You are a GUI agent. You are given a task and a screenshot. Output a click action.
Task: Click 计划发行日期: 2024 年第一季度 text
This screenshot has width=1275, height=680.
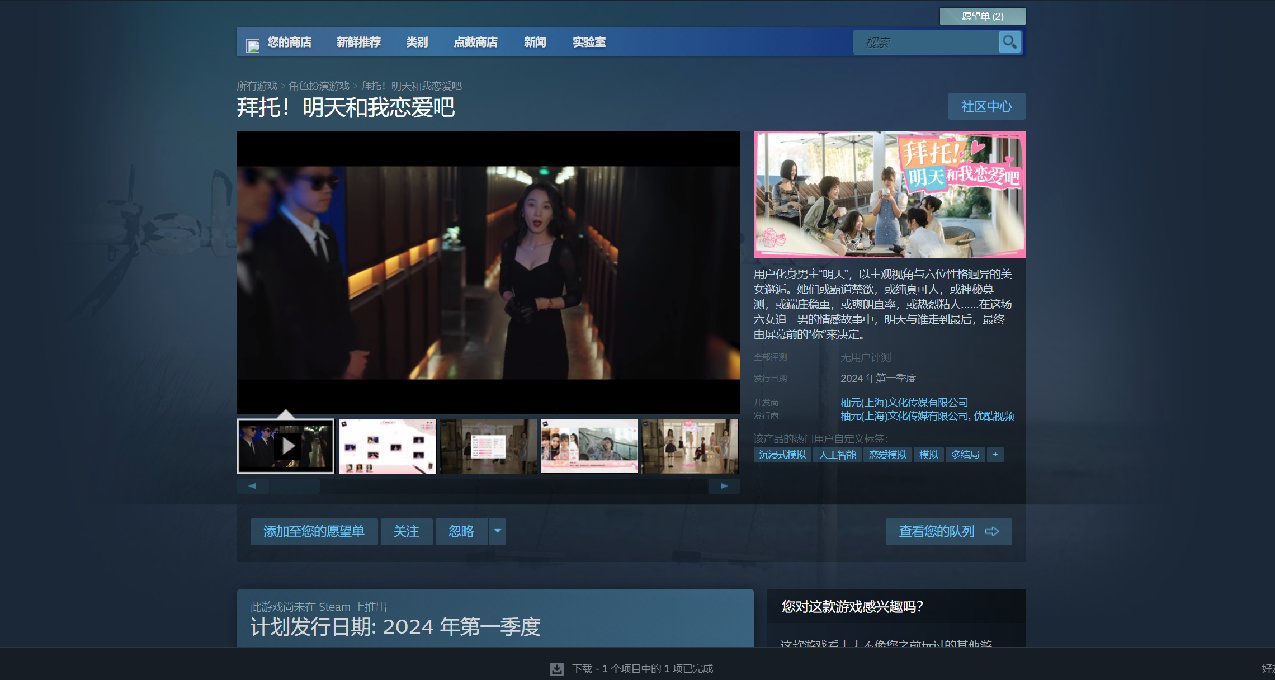tap(395, 627)
